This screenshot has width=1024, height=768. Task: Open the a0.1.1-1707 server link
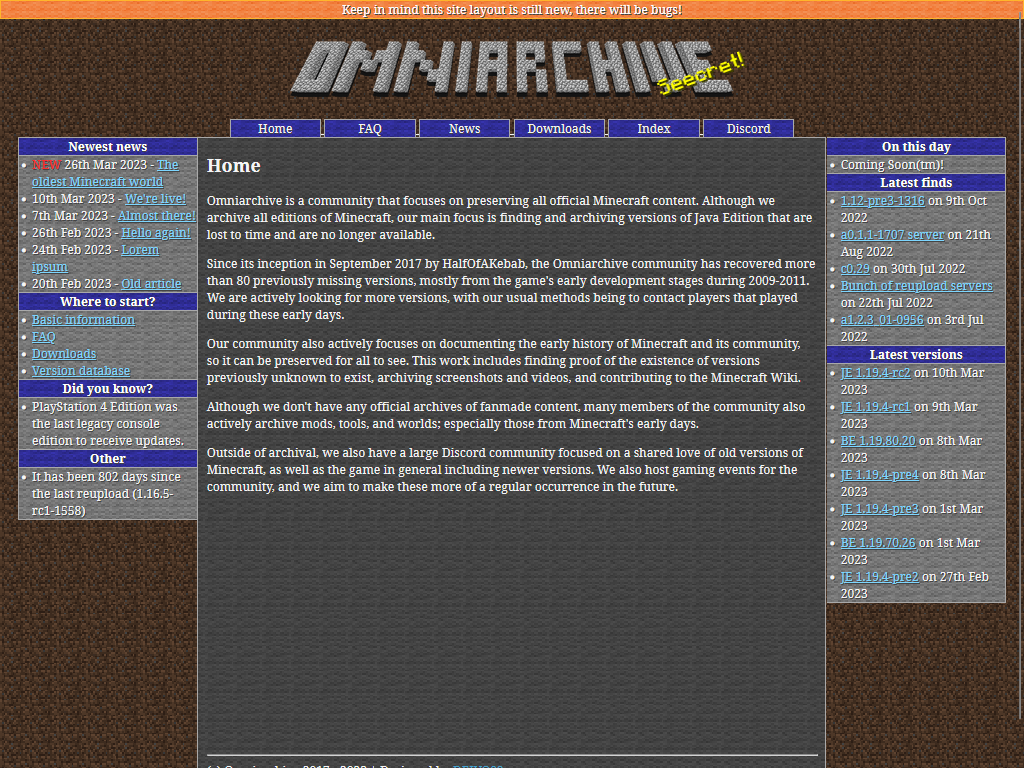(892, 235)
